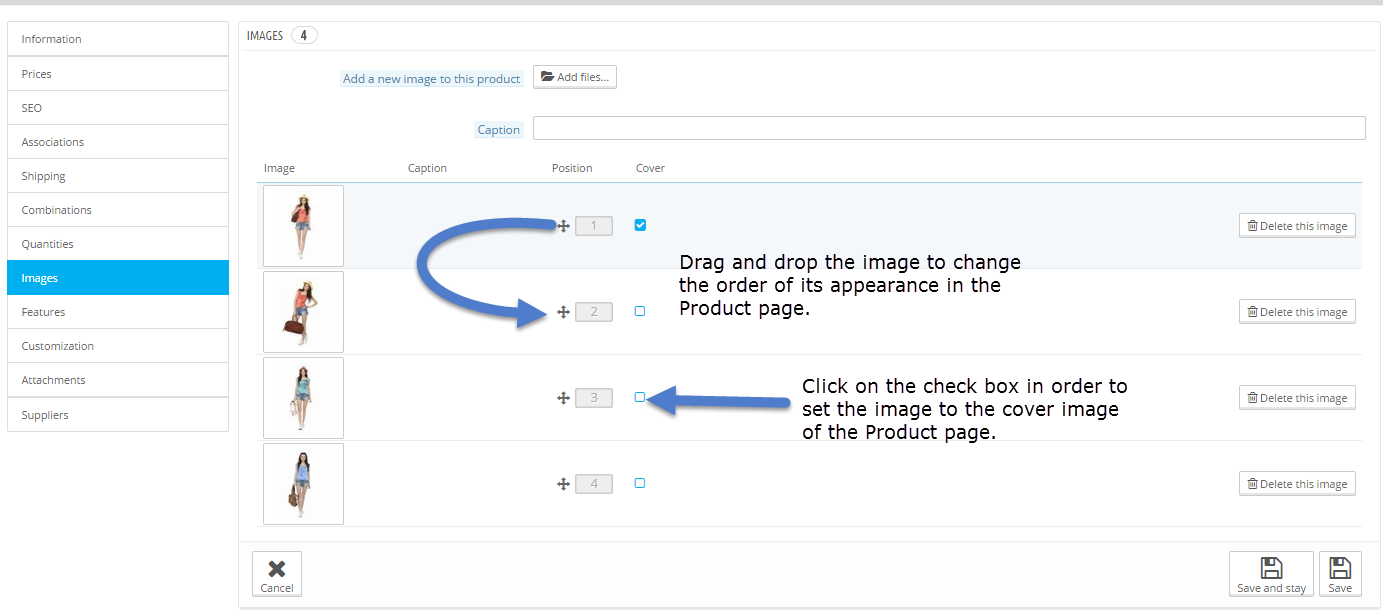Uncheck the cover checkbox for first image
The width and height of the screenshot is (1383, 610).
640,225
